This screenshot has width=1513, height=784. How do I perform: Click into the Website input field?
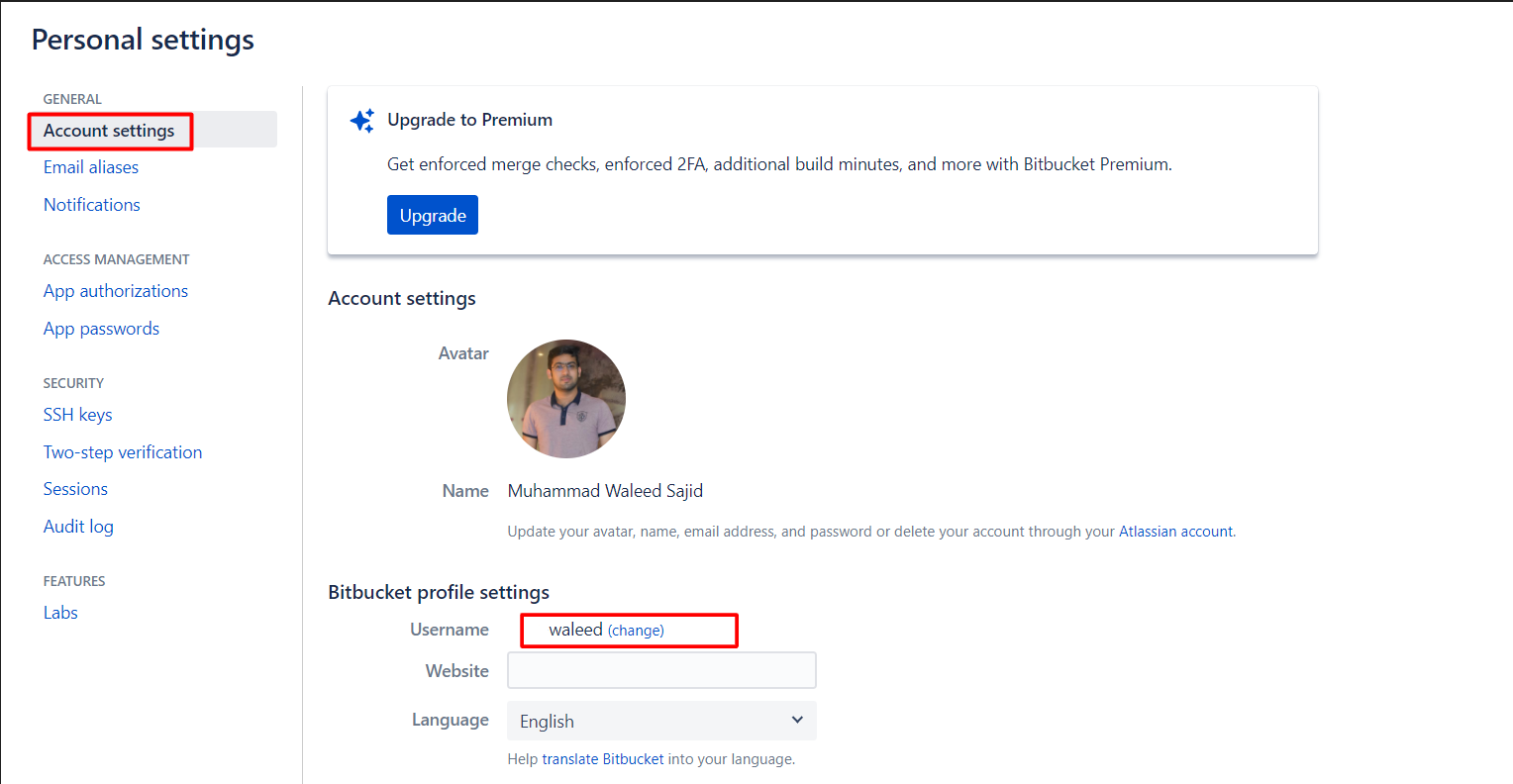click(x=661, y=670)
